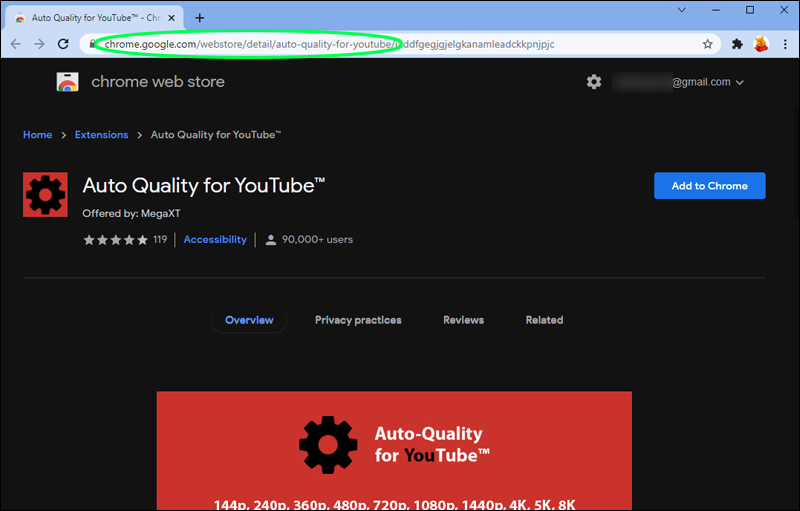Expand the gmail.com account dropdown
The height and width of the screenshot is (511, 800).
[x=739, y=82]
